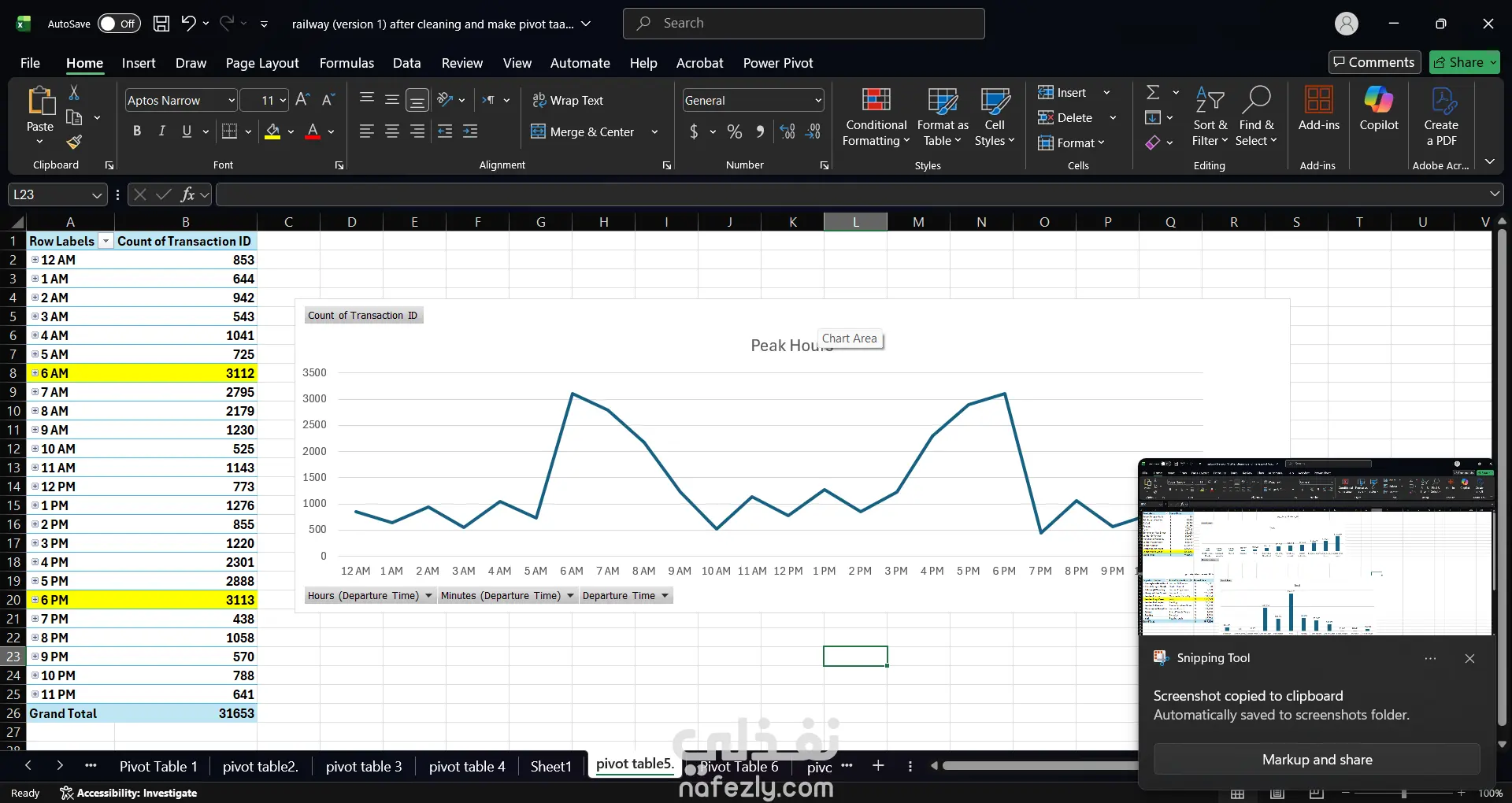Viewport: 1512px width, 803px height.
Task: Expand the 6 PM pivot row
Action: point(35,600)
